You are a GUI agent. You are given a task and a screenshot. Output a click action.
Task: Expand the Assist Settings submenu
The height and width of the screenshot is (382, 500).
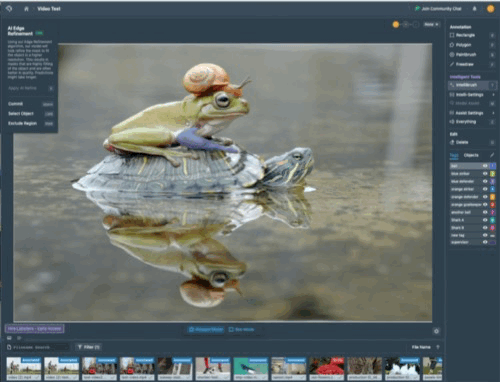coord(472,113)
